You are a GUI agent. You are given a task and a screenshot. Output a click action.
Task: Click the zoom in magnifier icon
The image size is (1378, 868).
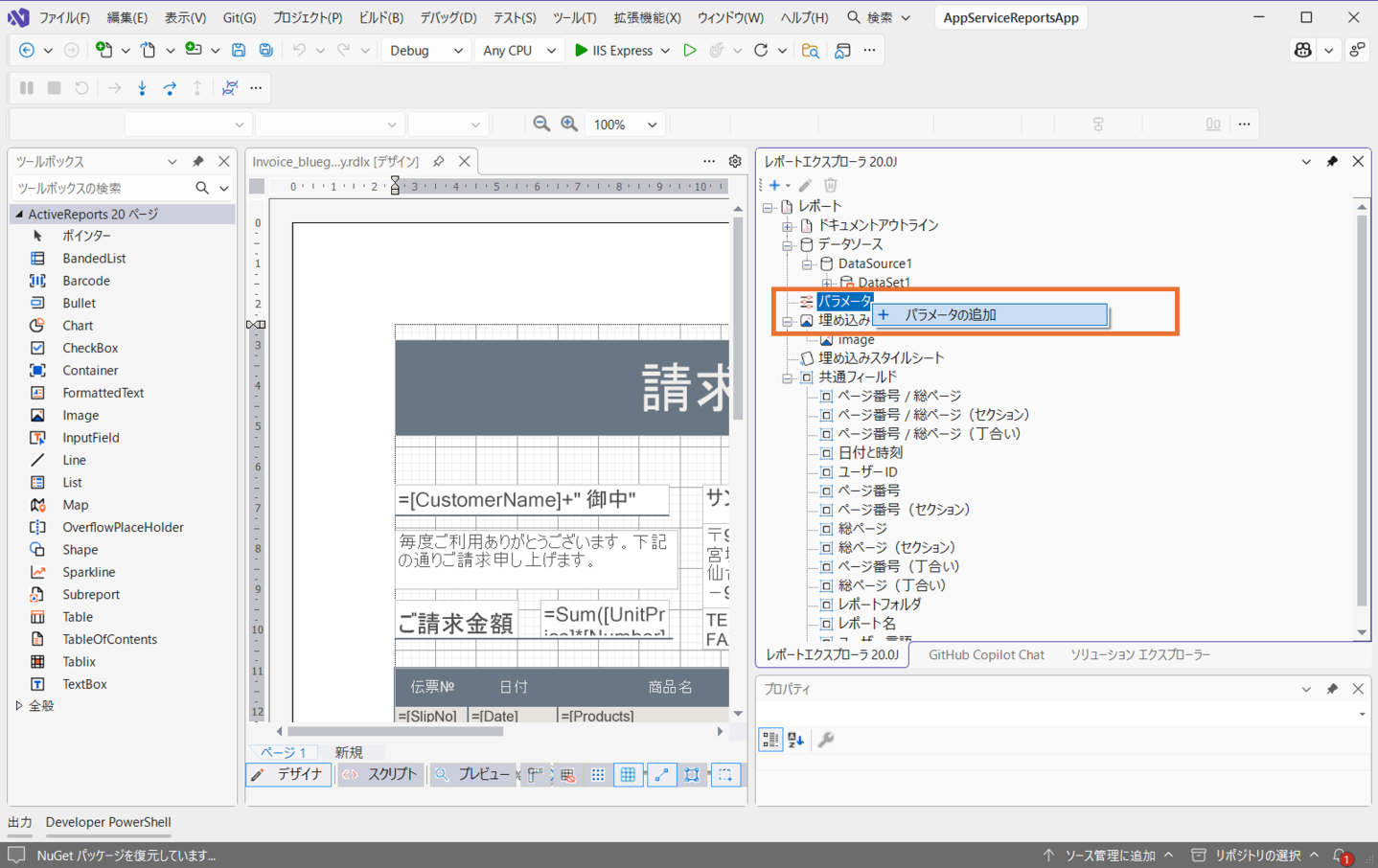coord(569,125)
